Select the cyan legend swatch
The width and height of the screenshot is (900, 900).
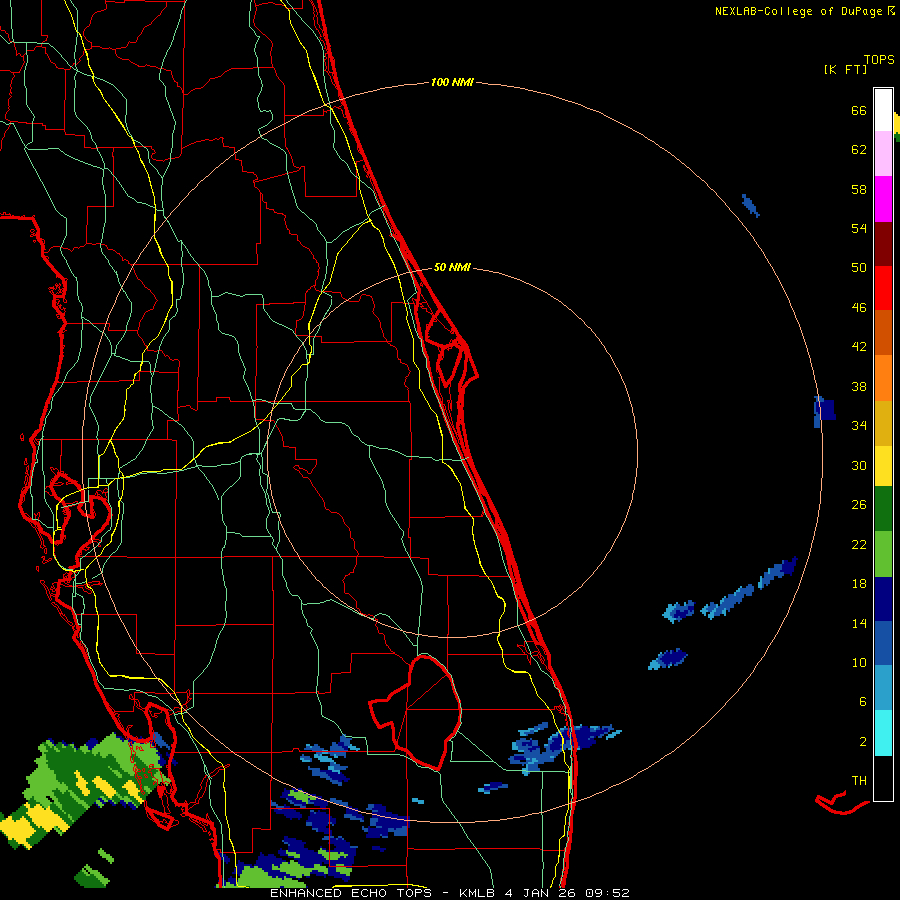[x=883, y=733]
